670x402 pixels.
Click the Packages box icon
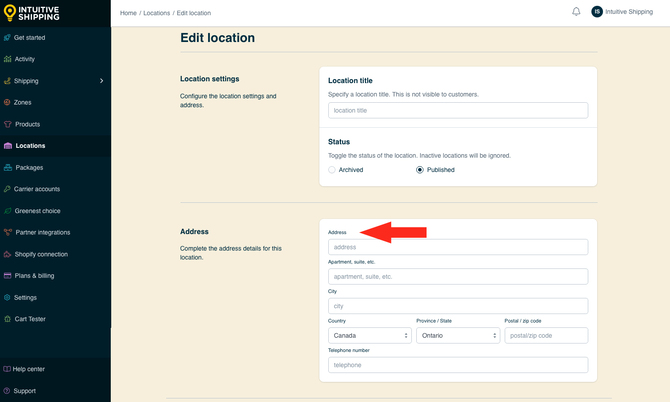(8, 167)
